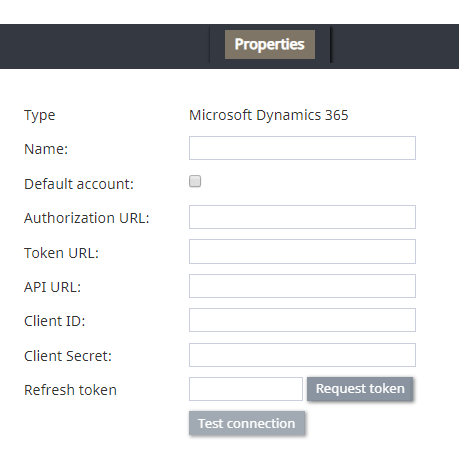Click the API URL label
This screenshot has height=464, width=459.
tap(52, 287)
